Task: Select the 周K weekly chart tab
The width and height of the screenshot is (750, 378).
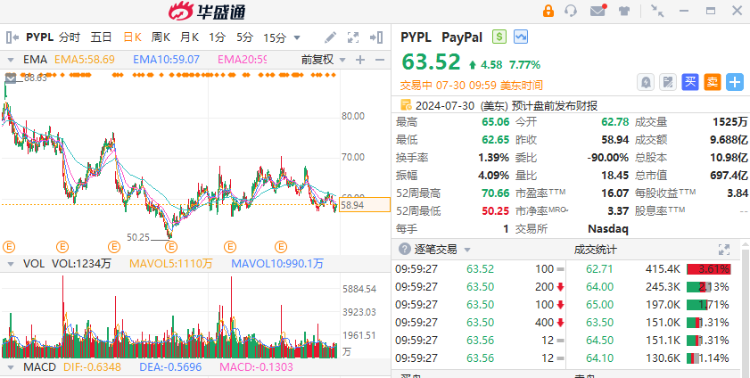Action: (x=161, y=37)
